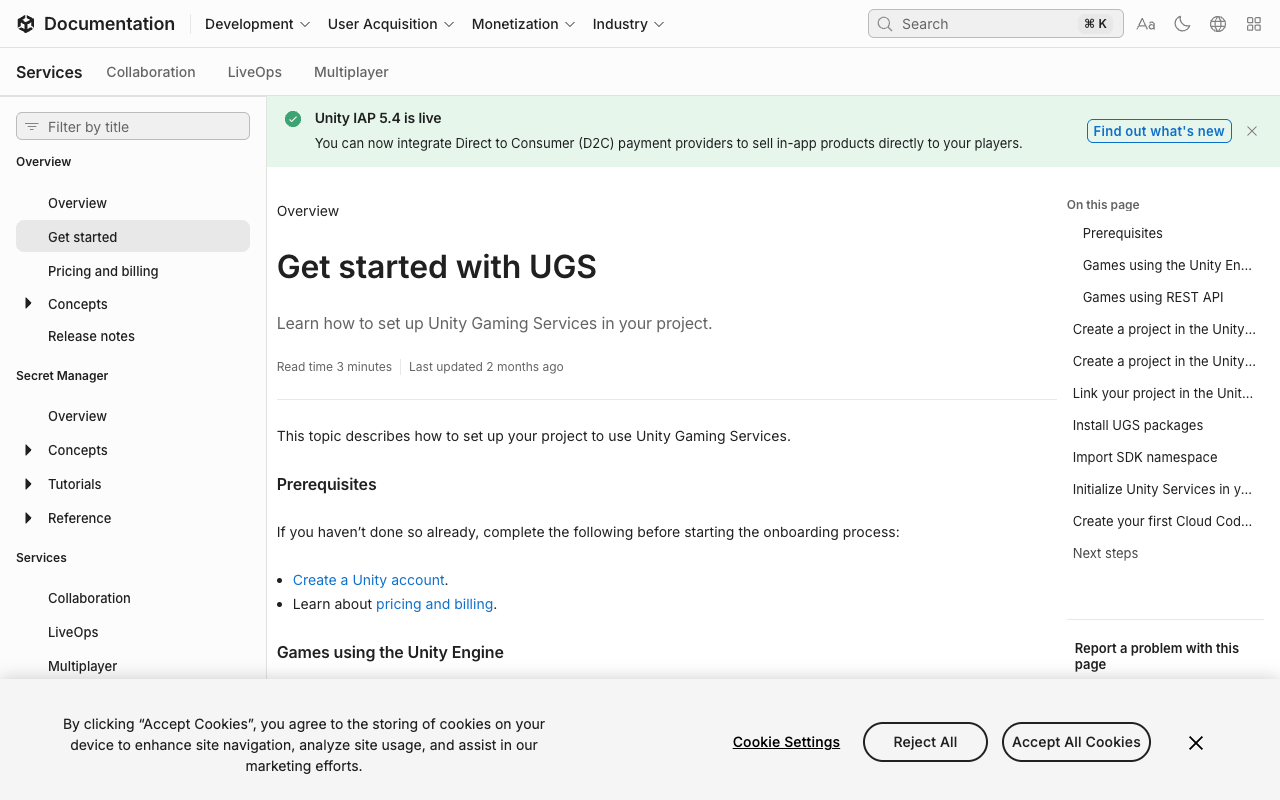Viewport: 1280px width, 800px height.
Task: Open the pricing and billing inline link
Action: point(434,604)
